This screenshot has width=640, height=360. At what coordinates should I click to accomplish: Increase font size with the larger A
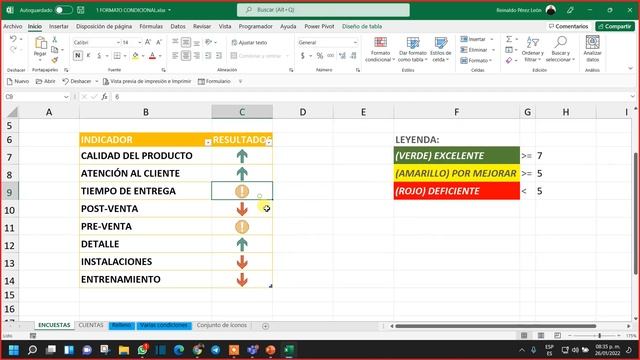tap(148, 42)
